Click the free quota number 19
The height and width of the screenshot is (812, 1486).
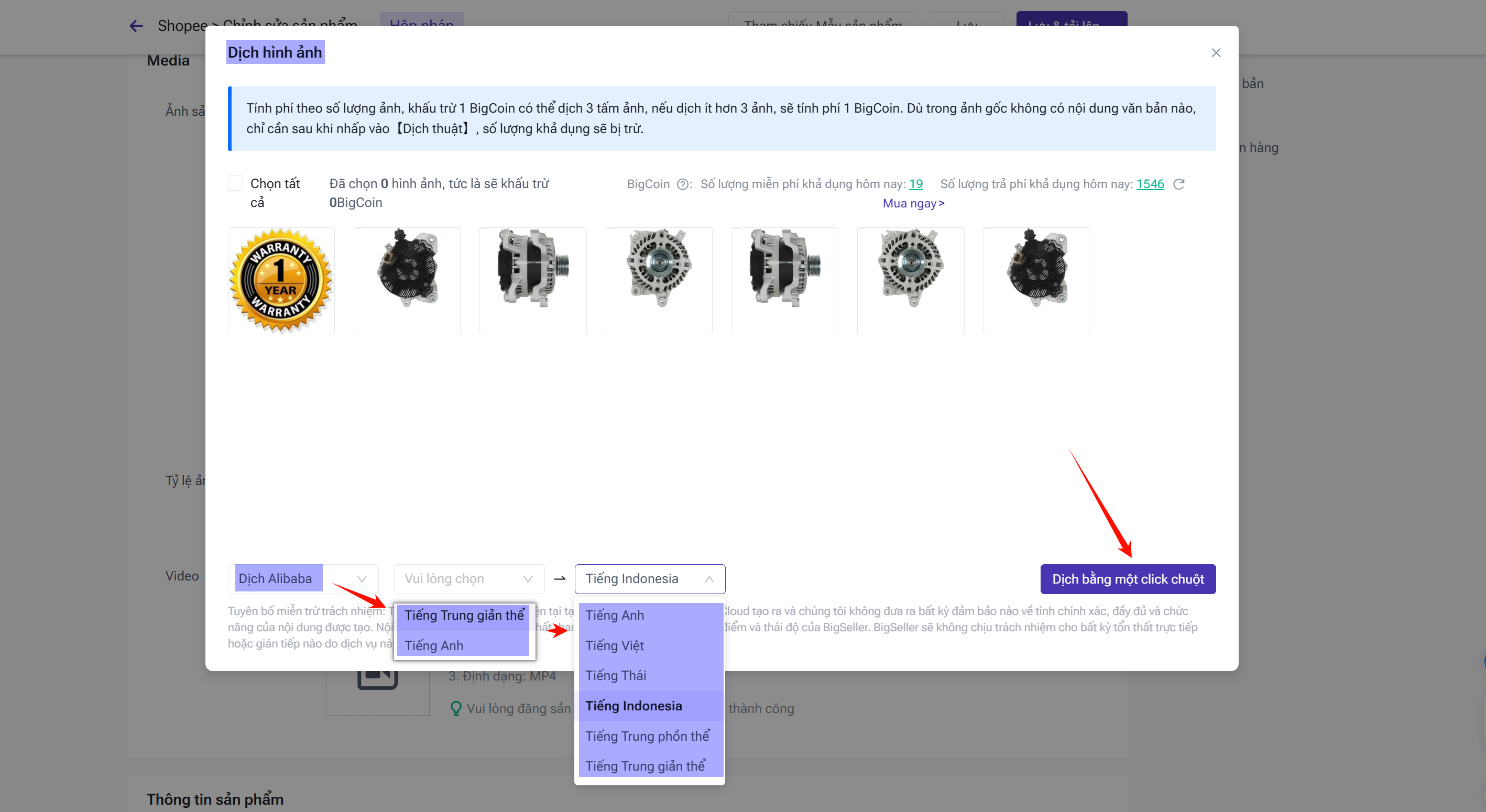915,184
